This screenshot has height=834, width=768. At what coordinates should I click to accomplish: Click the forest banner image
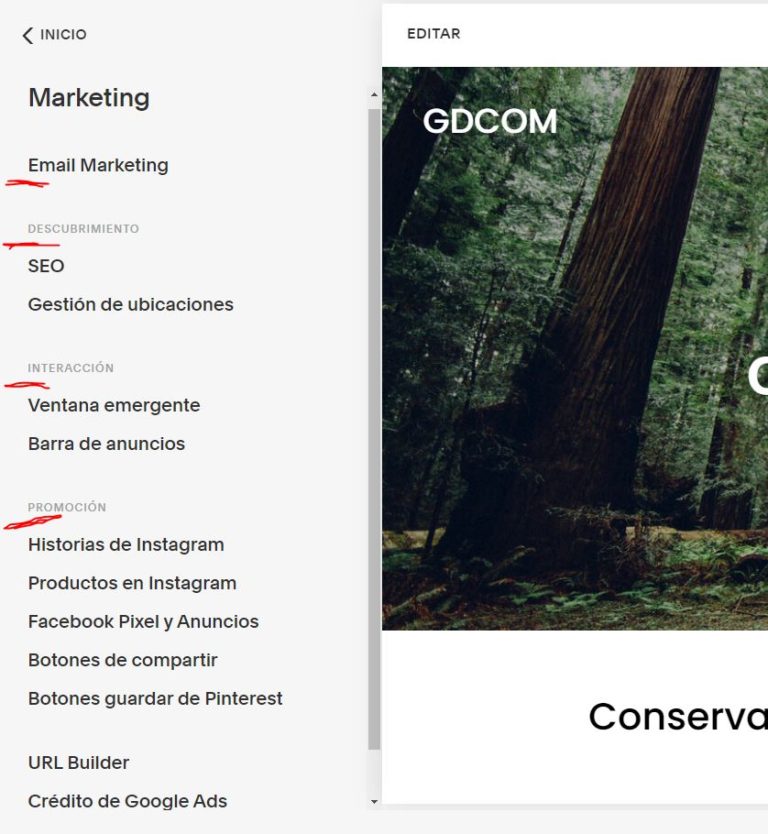pyautogui.click(x=575, y=348)
